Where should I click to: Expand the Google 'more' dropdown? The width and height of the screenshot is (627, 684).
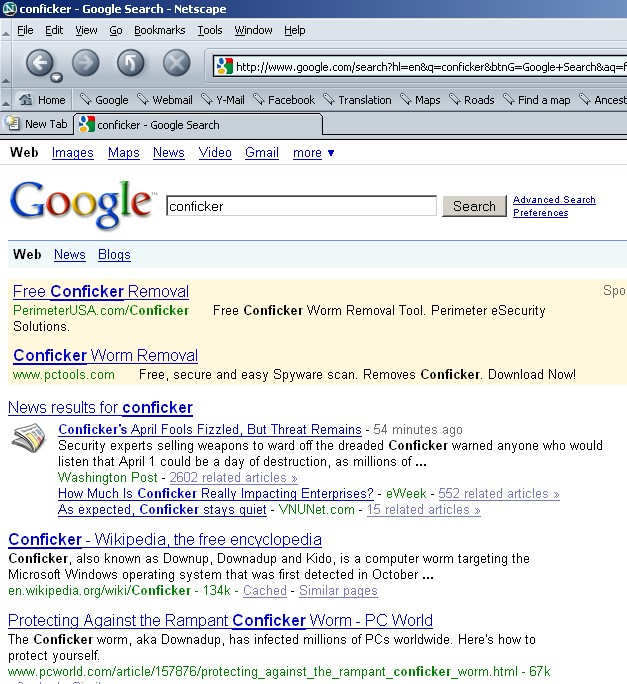point(314,153)
